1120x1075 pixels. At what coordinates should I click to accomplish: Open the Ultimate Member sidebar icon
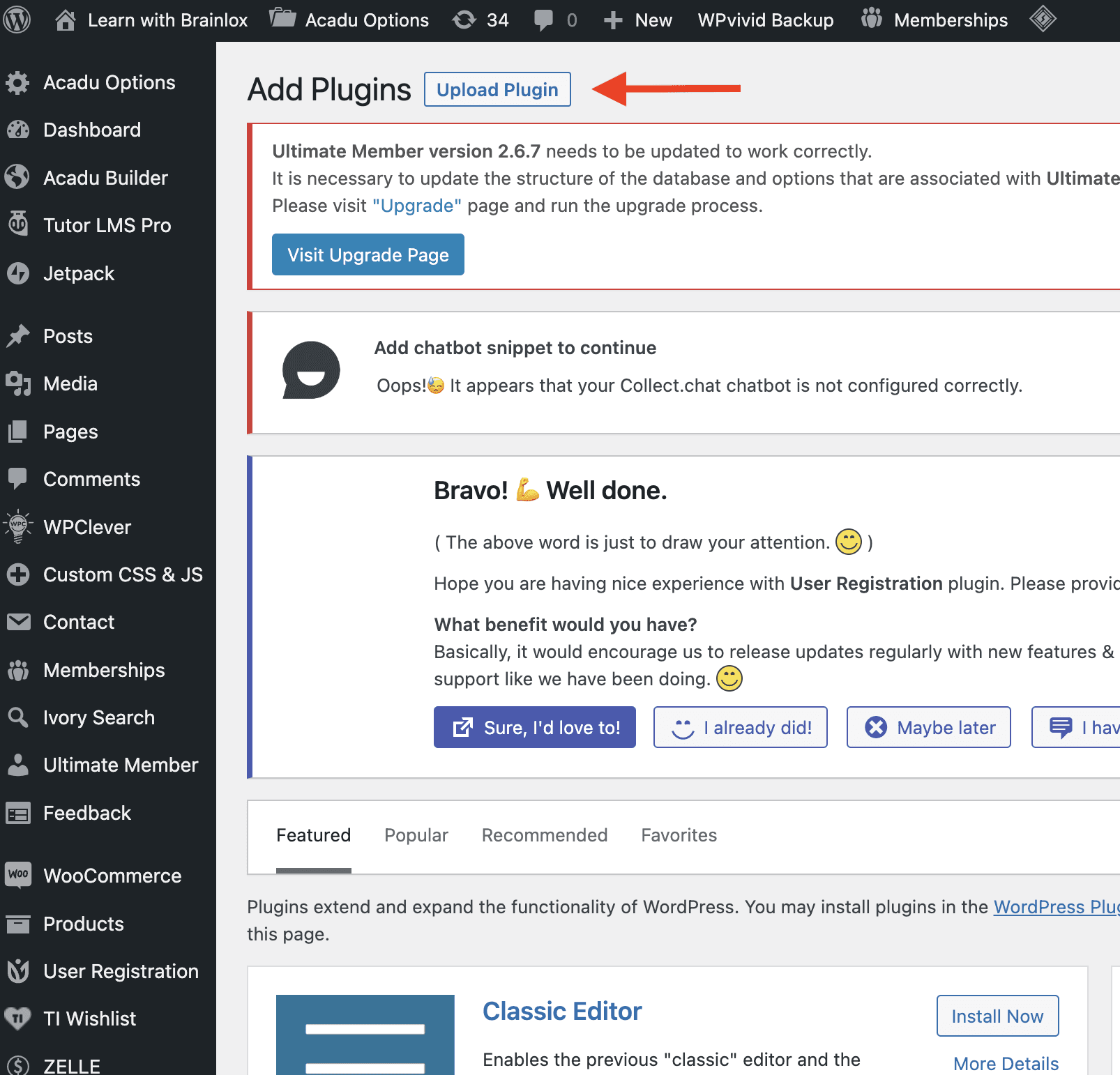pyautogui.click(x=19, y=765)
